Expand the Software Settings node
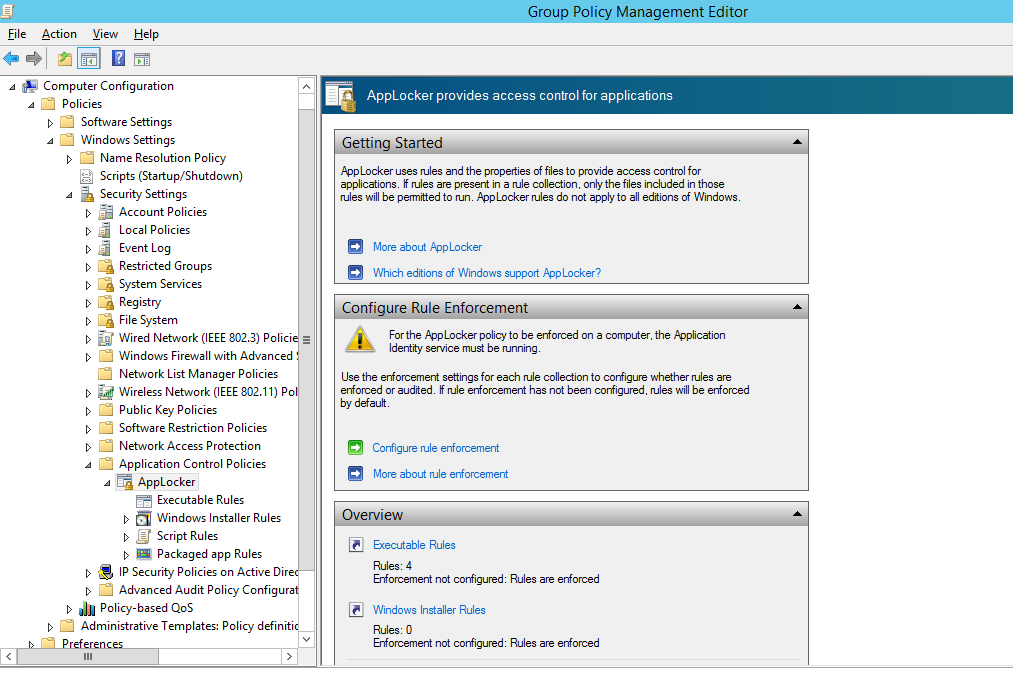Viewport: 1013px width, 689px height. (50, 123)
